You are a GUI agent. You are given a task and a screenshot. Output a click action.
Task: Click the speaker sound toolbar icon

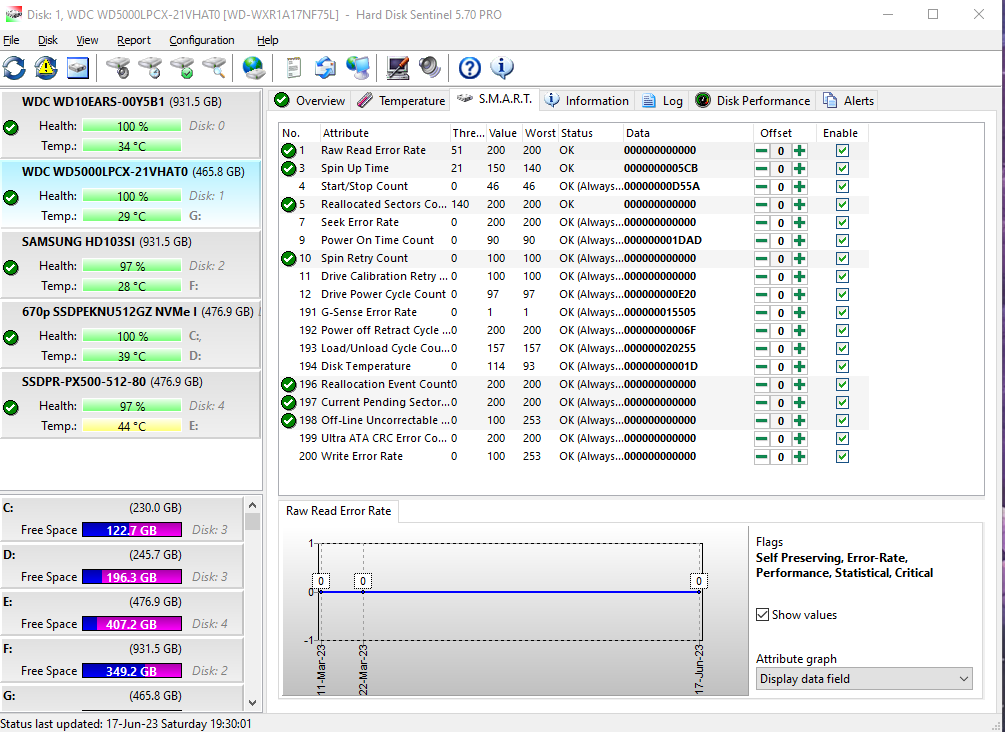(429, 67)
